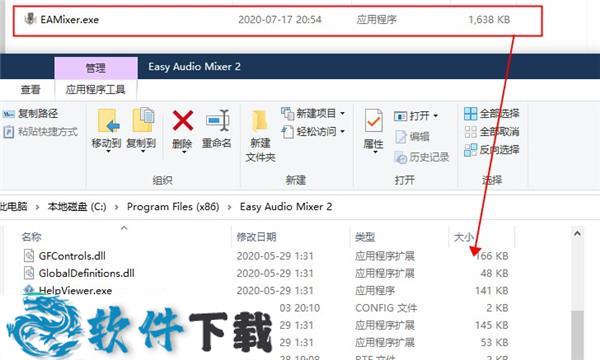Screen dimensions: 600x360
Task: Expand chevron after Program Files (x86) breadcrumb
Action: click(x=229, y=207)
